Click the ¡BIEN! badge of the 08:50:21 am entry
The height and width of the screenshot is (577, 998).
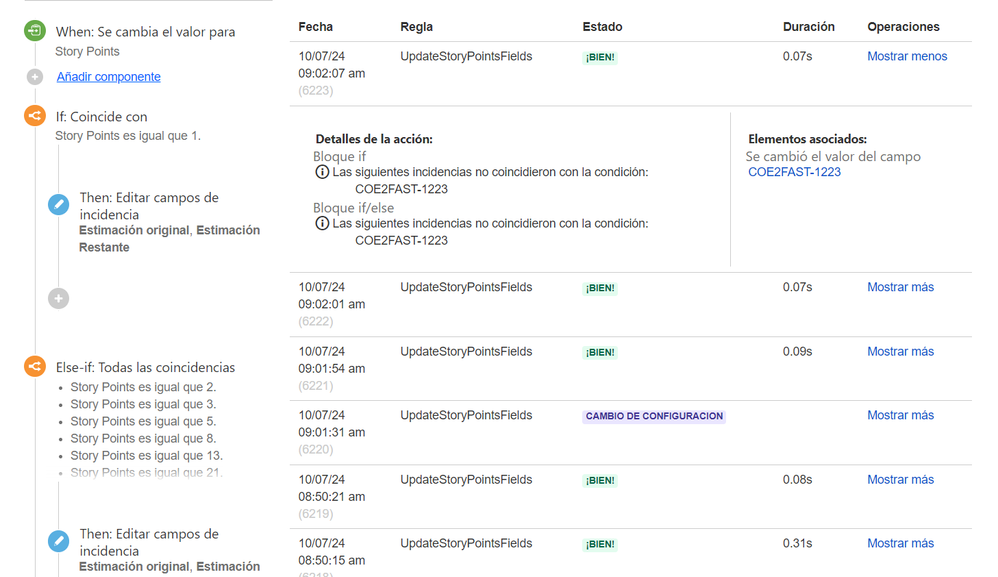(x=600, y=481)
